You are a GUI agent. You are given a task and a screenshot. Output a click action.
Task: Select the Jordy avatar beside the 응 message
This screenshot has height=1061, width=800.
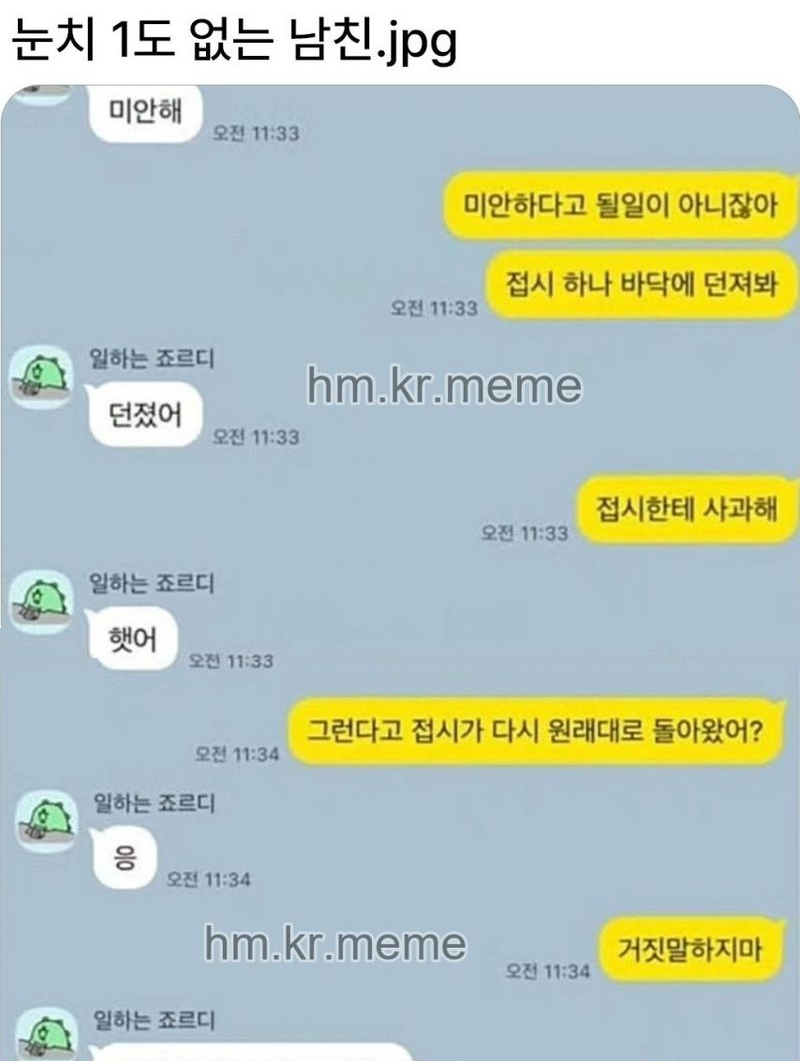[x=46, y=821]
